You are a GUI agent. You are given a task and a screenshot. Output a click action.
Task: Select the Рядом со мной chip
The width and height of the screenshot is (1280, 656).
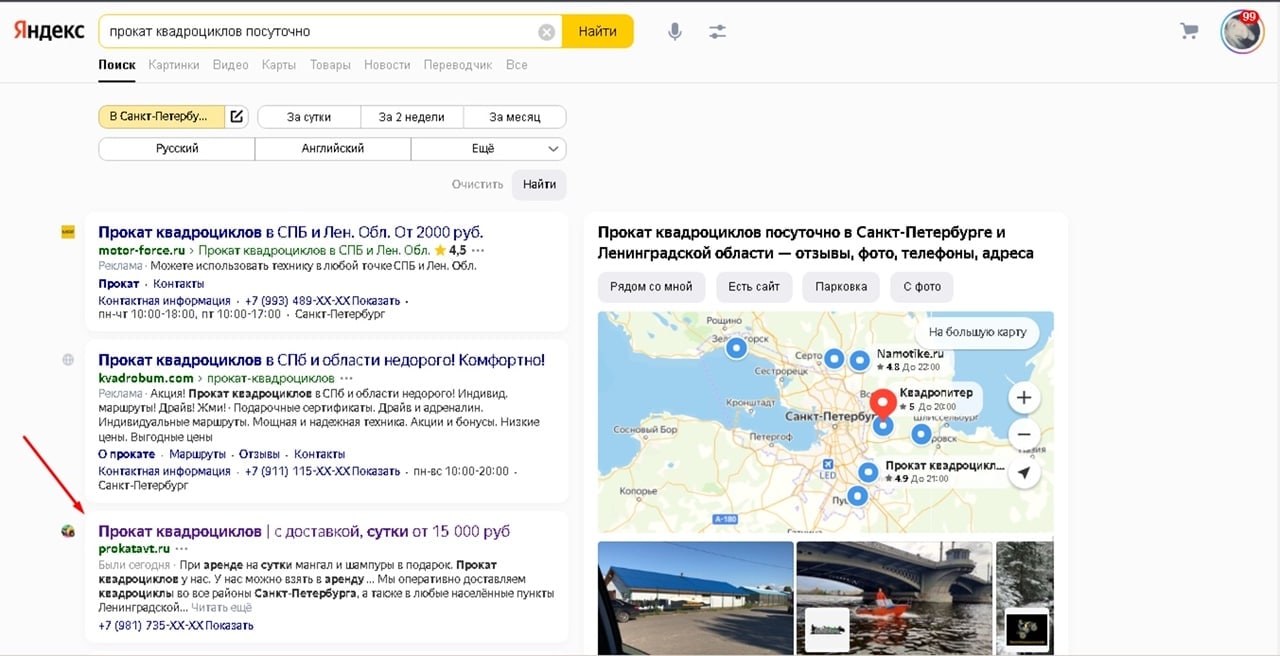click(x=651, y=287)
